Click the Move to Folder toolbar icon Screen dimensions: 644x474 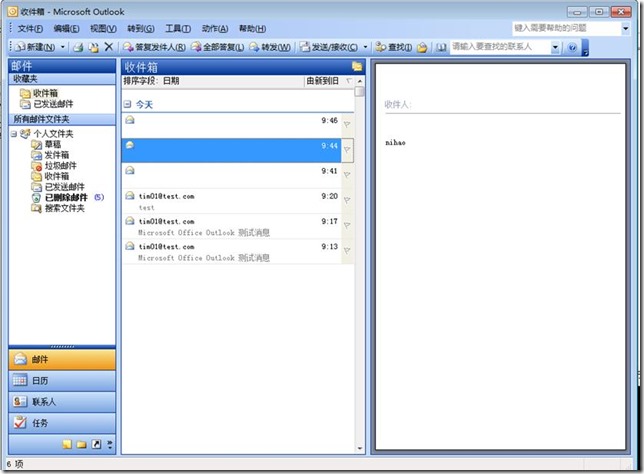coord(94,48)
